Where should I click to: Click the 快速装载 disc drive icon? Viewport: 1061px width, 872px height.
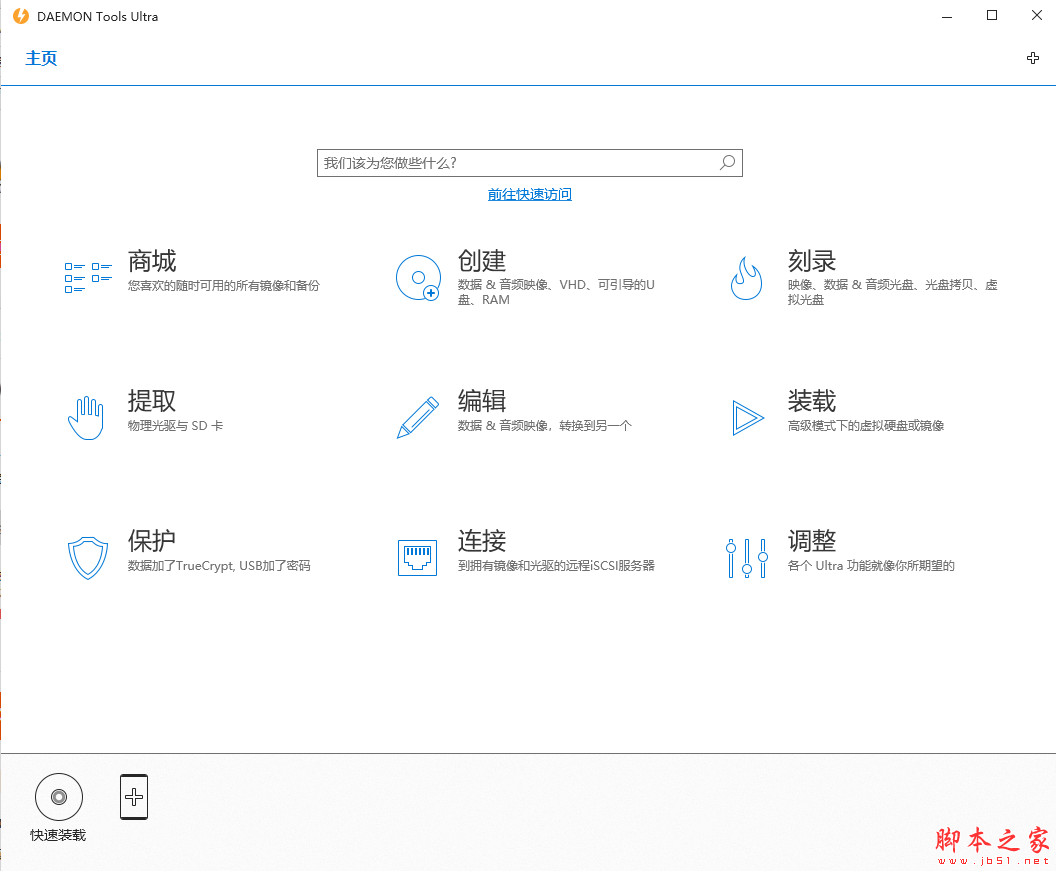coord(59,797)
